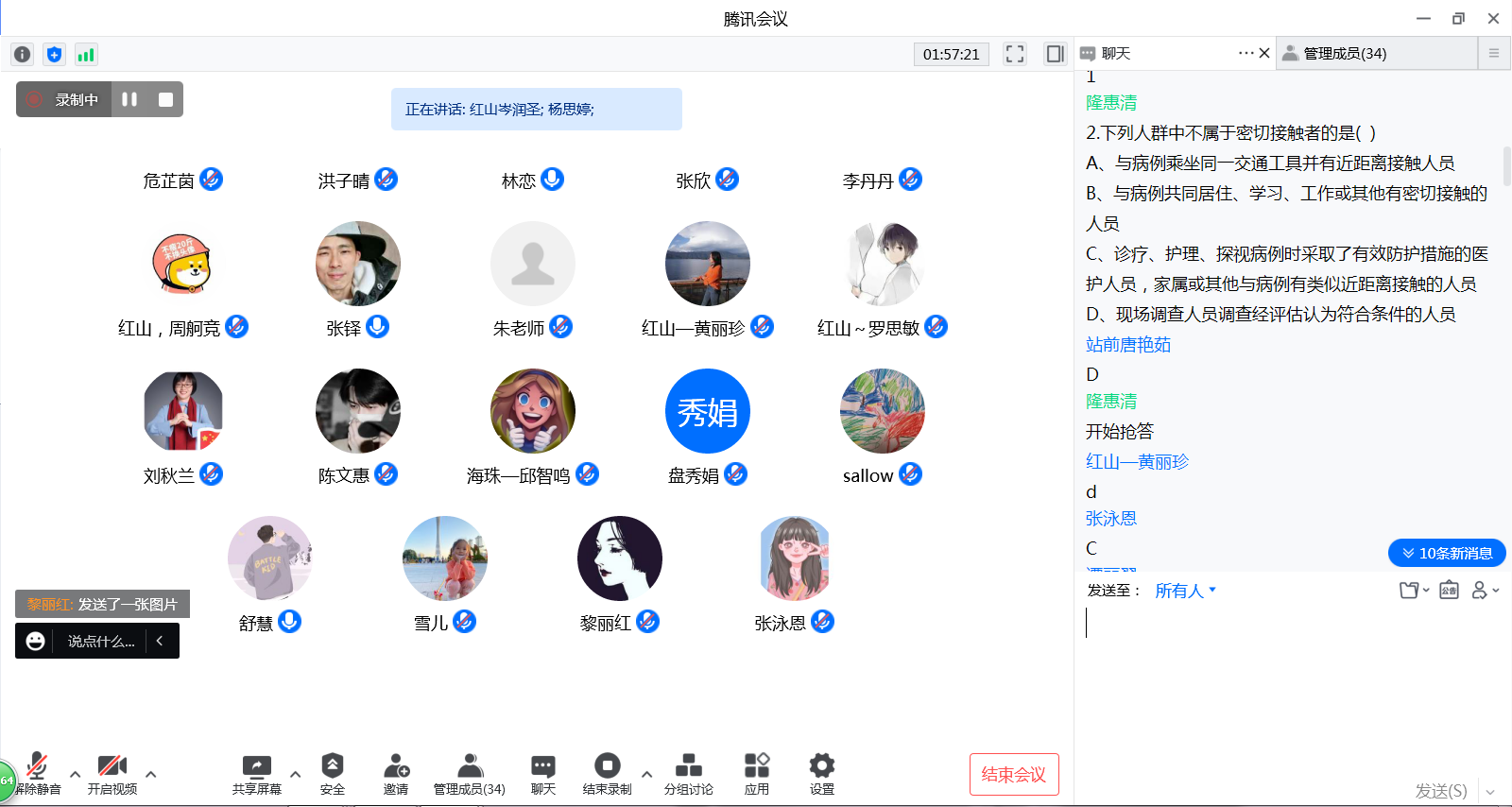1512x807 pixels.
Task: Open chat panel more options (…)
Action: 1246,53
